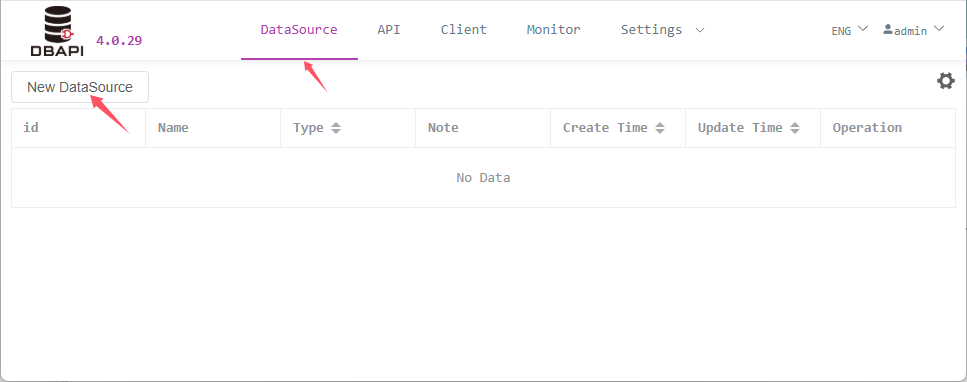This screenshot has height=382, width=967.
Task: Click the version number 4.0.29
Action: click(x=119, y=41)
